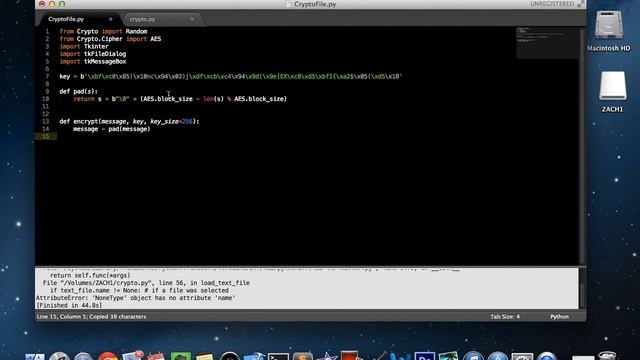
Task: Open Google Chrome from the Dock
Action: pos(108,356)
